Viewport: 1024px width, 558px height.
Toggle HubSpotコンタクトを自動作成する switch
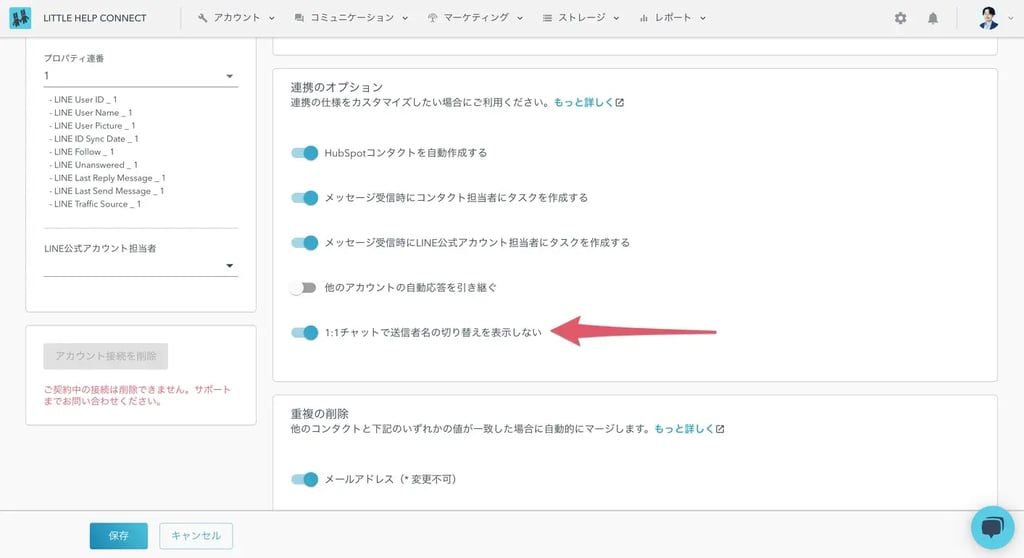[x=304, y=153]
